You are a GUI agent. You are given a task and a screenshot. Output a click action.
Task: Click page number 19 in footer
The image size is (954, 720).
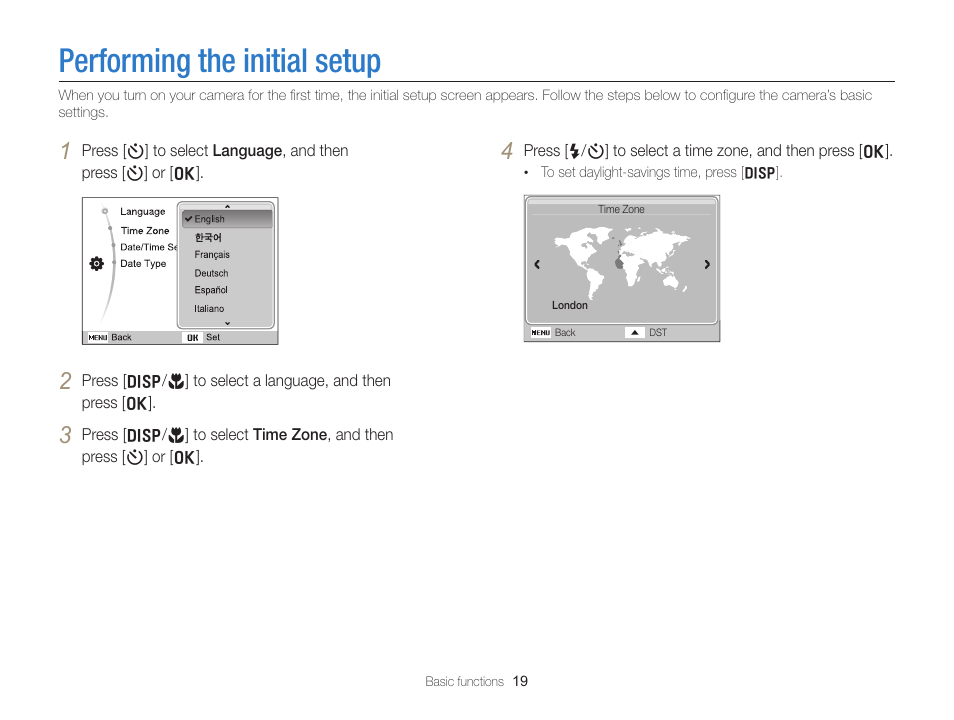coord(520,681)
